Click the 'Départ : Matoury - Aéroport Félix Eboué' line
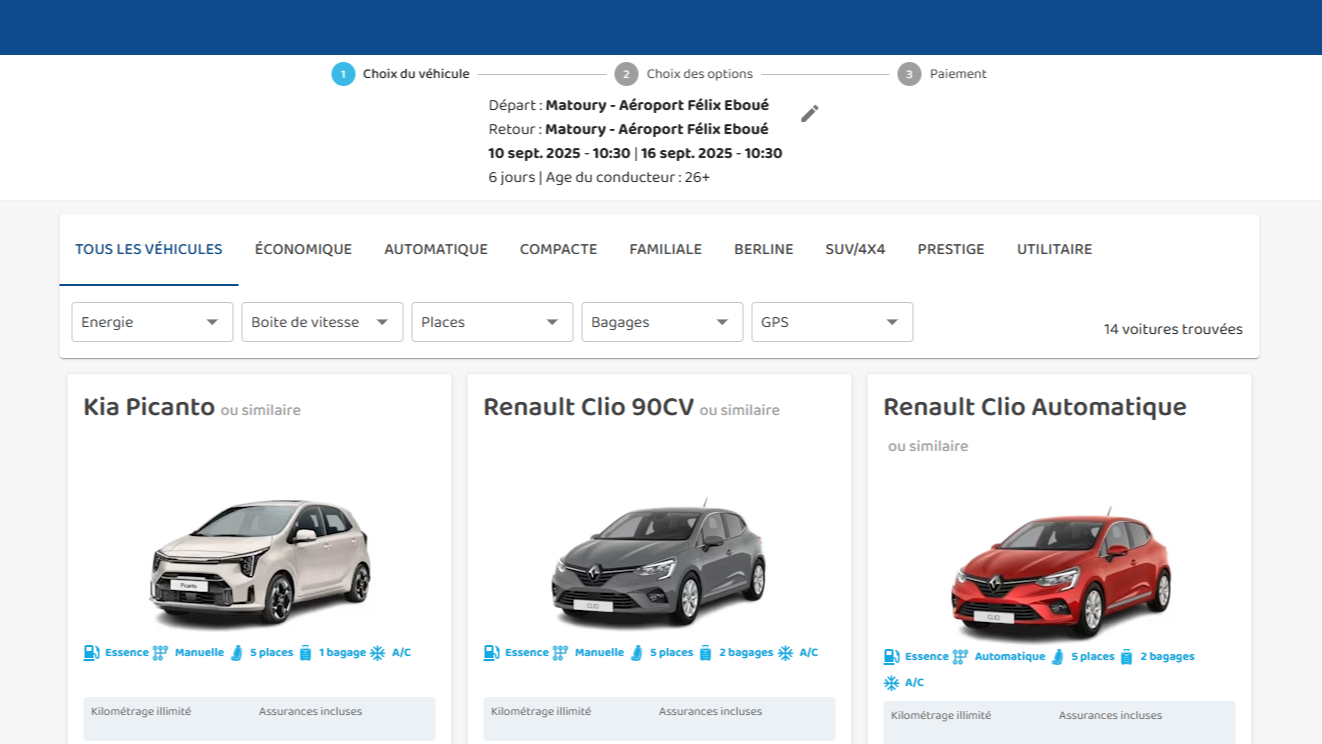Viewport: 1322px width, 744px height. [629, 105]
